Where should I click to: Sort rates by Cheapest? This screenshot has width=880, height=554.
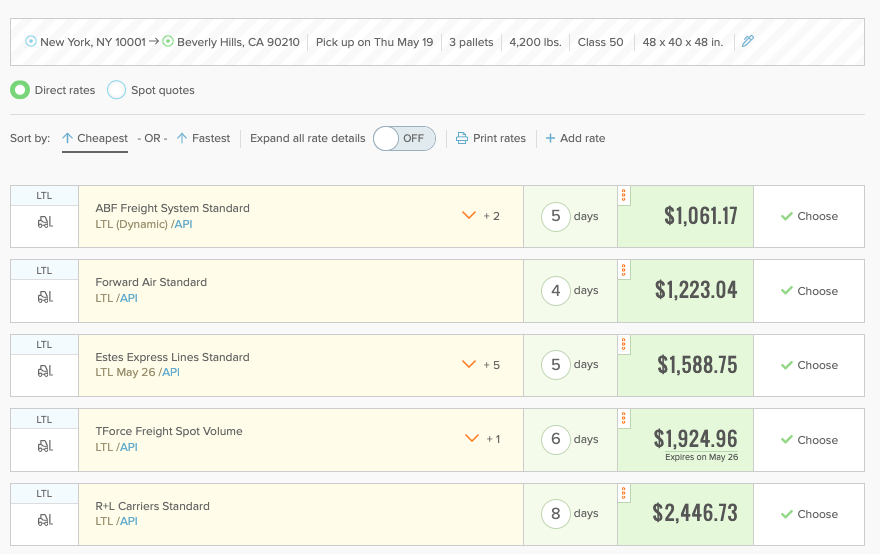click(95, 138)
